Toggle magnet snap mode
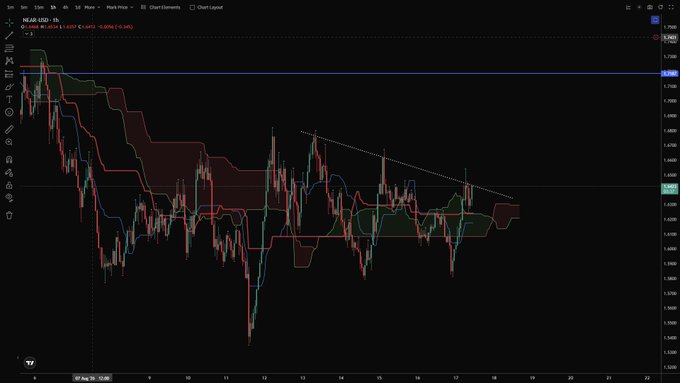This screenshot has height=383, width=680. click(9, 160)
